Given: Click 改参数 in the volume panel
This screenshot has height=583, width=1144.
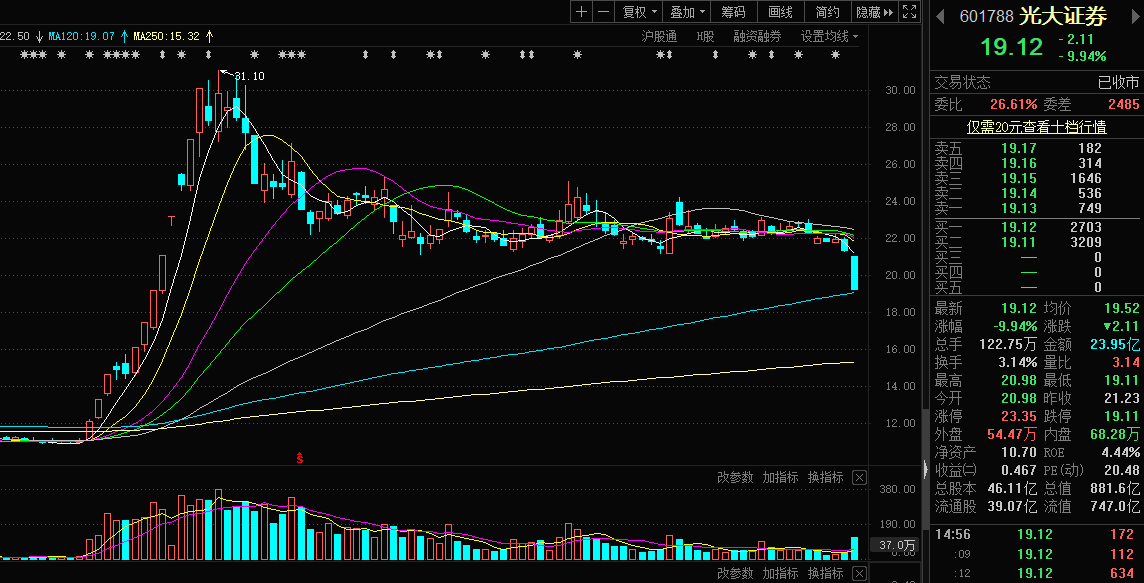Looking at the screenshot, I should coord(734,477).
